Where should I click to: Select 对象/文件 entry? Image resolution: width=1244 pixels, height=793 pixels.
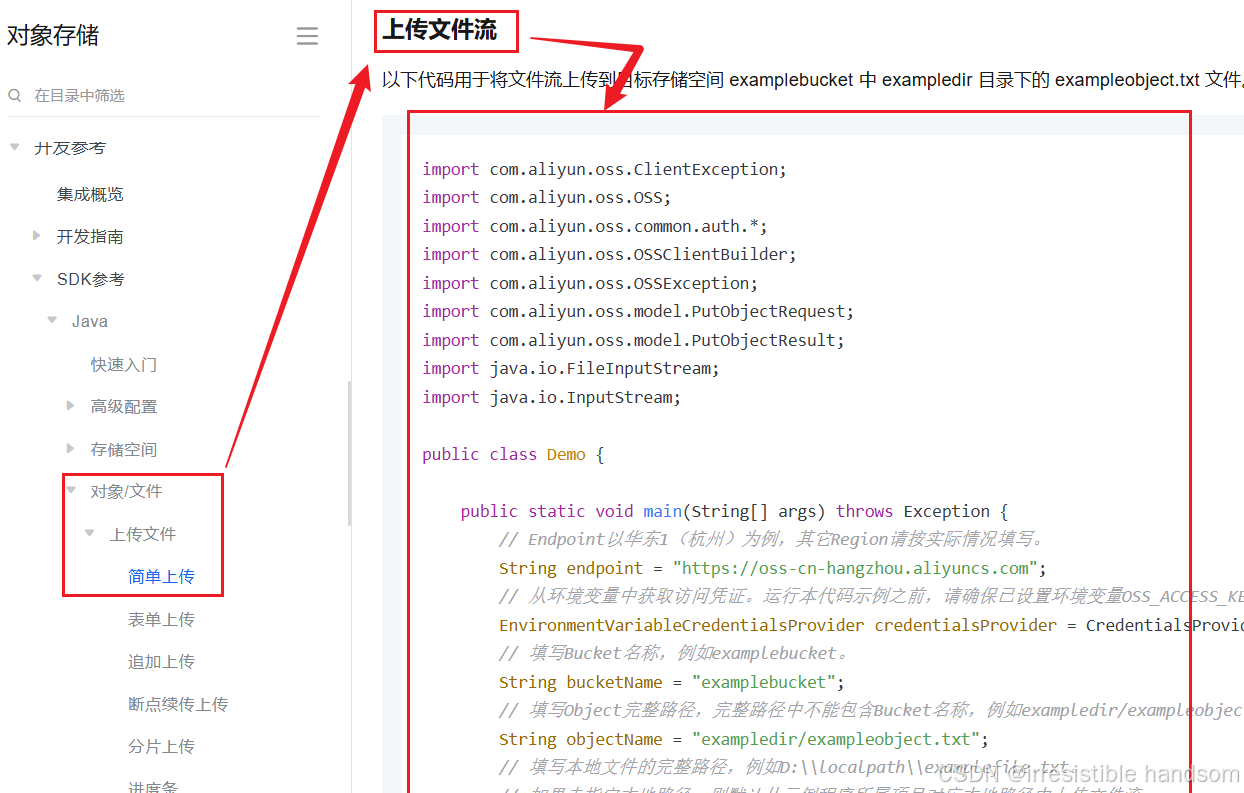click(x=126, y=491)
